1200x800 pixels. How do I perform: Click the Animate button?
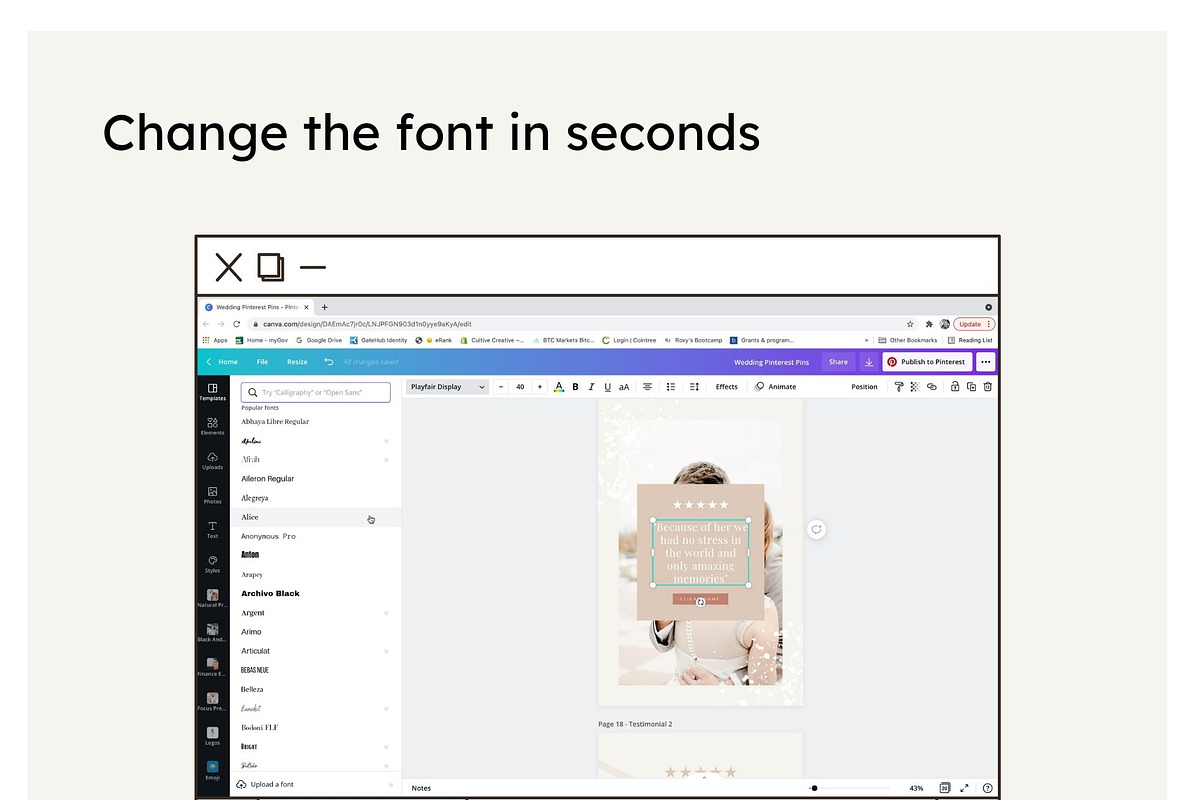click(x=776, y=387)
